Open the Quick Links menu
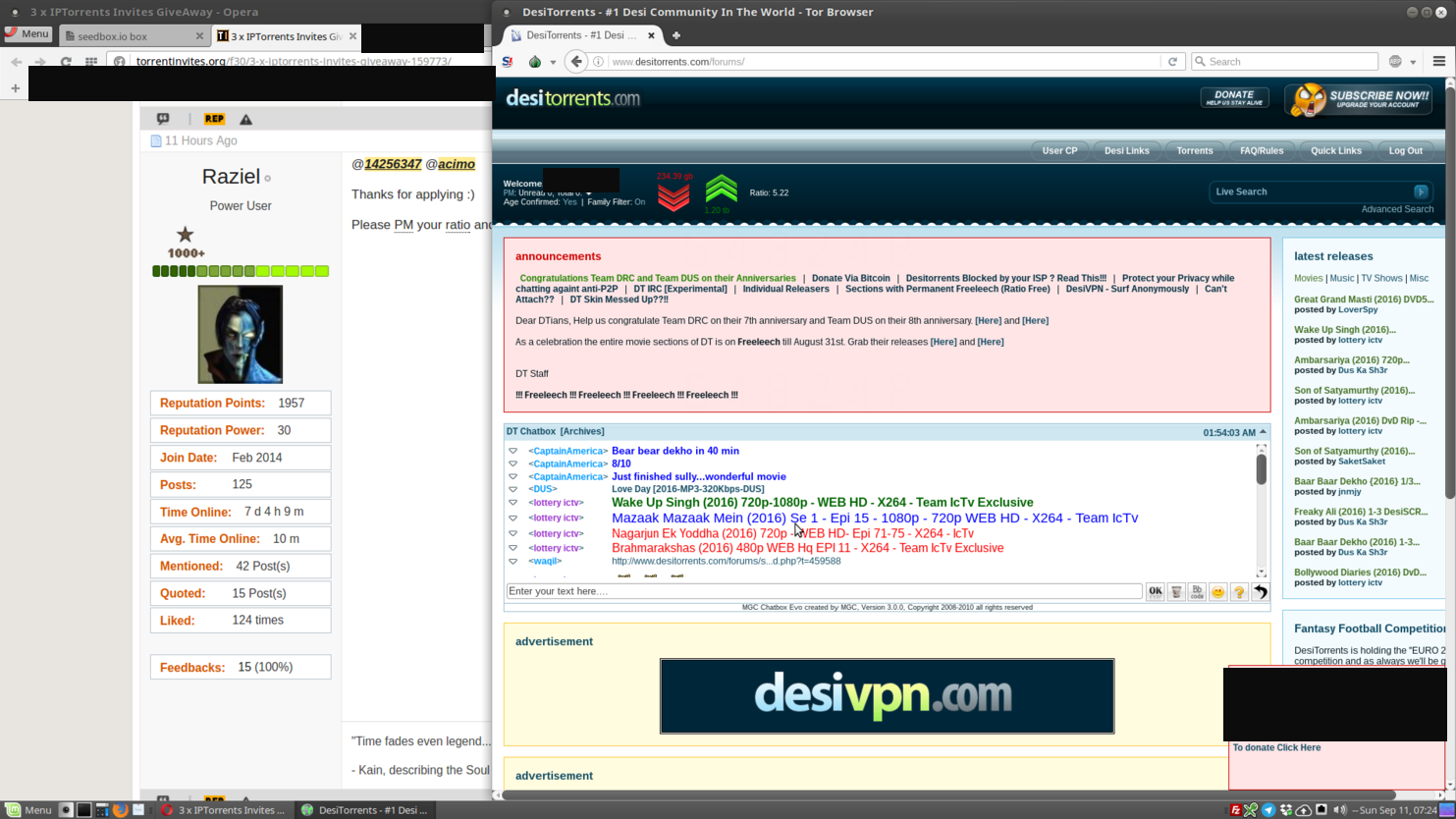Screen dimensions: 1456x819 pyautogui.click(x=1336, y=150)
